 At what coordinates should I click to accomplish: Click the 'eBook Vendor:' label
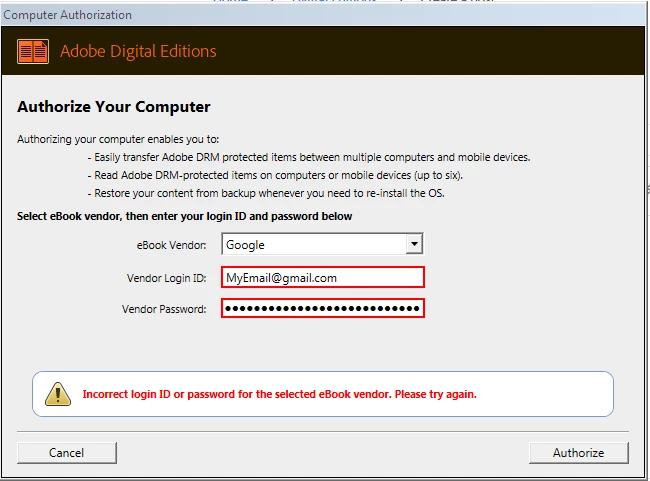click(172, 245)
